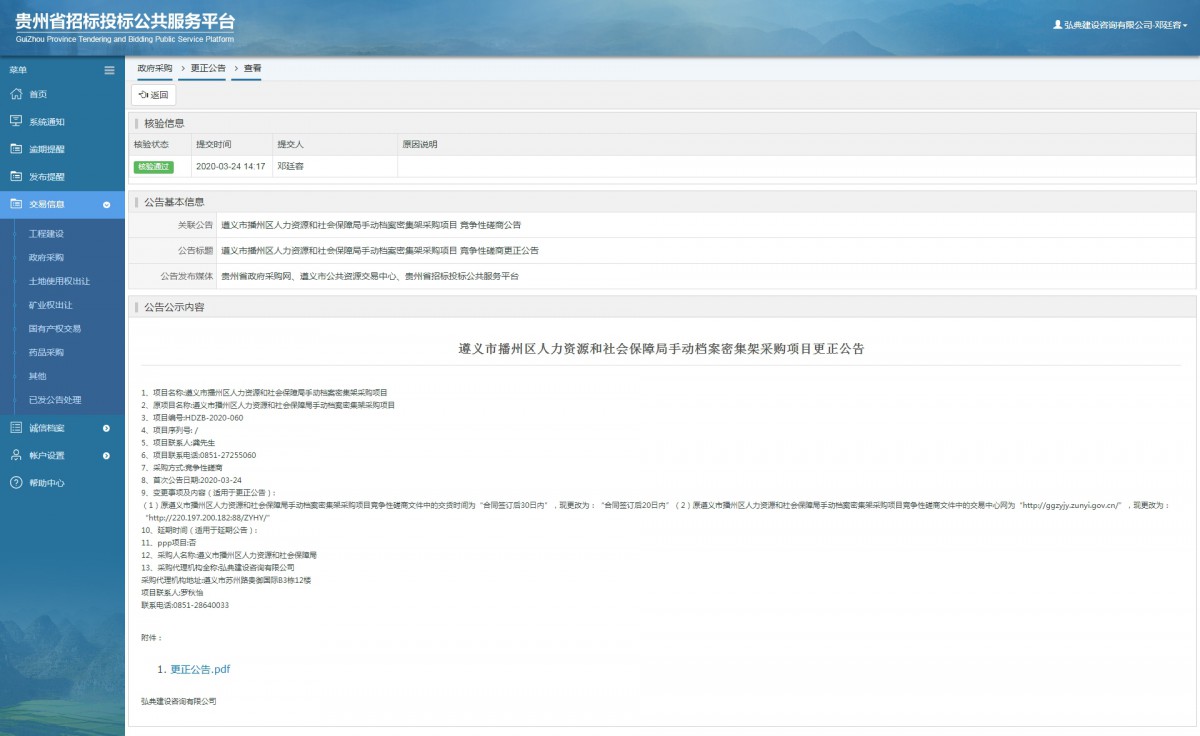Open 帮助中心 question mark icon

16,483
